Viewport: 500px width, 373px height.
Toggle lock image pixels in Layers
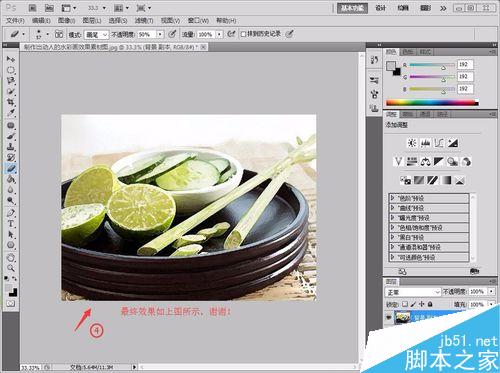pyautogui.click(x=413, y=304)
